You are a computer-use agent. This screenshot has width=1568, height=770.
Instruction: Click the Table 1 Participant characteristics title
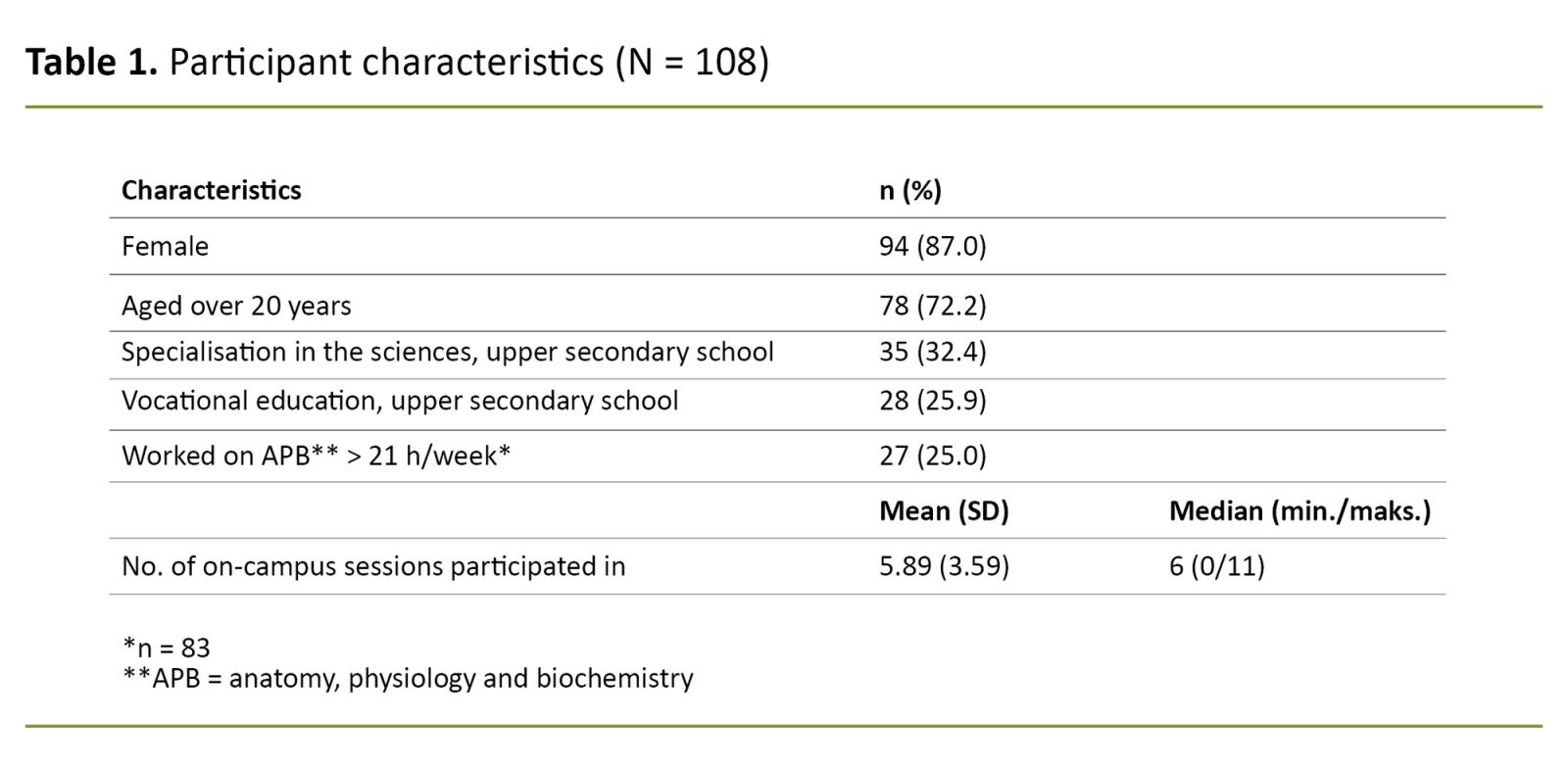(x=397, y=63)
